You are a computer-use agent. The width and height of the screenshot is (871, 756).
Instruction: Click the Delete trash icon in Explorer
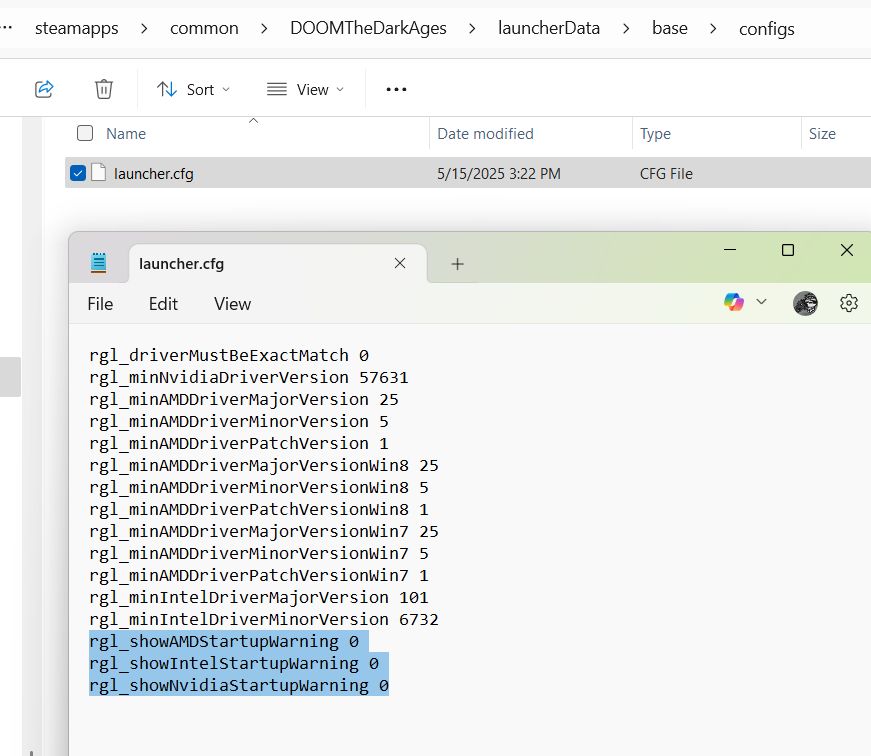[x=103, y=89]
